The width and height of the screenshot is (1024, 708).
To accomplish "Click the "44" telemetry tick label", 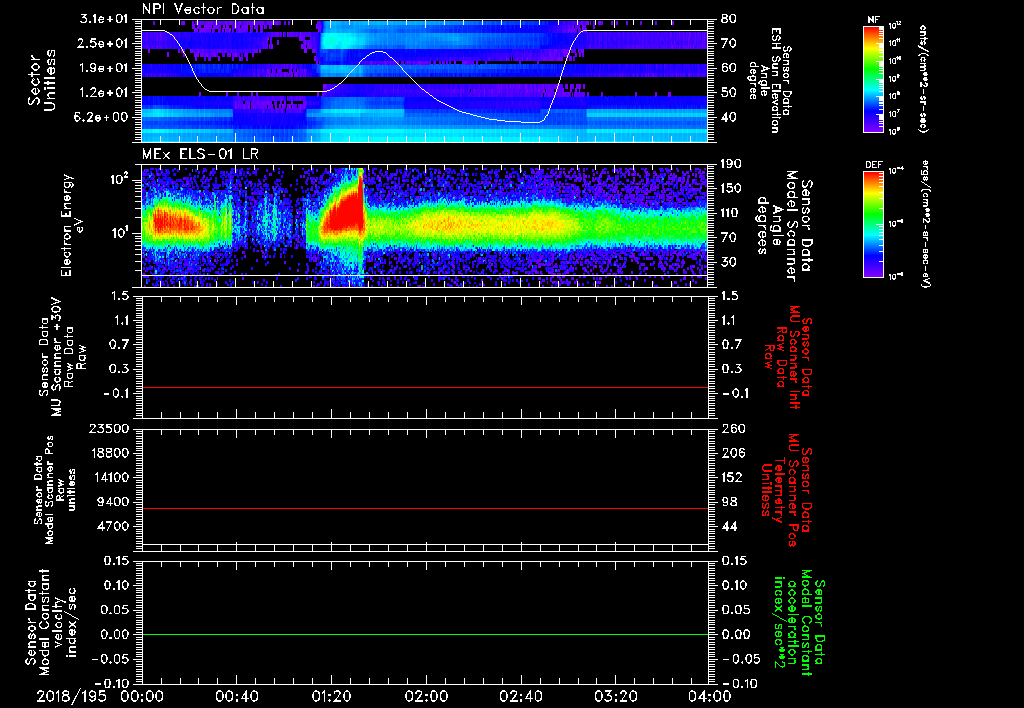I will coord(729,526).
